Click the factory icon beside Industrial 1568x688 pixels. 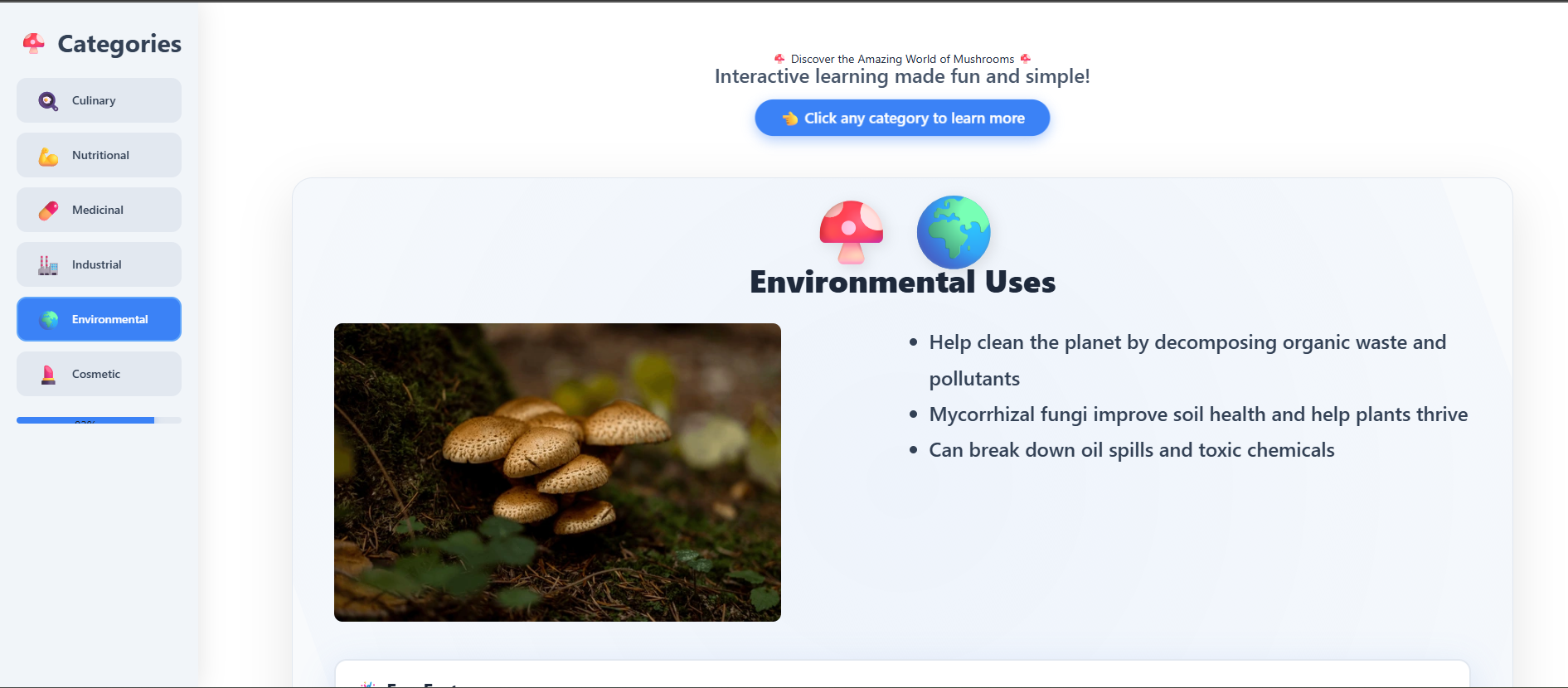(48, 265)
